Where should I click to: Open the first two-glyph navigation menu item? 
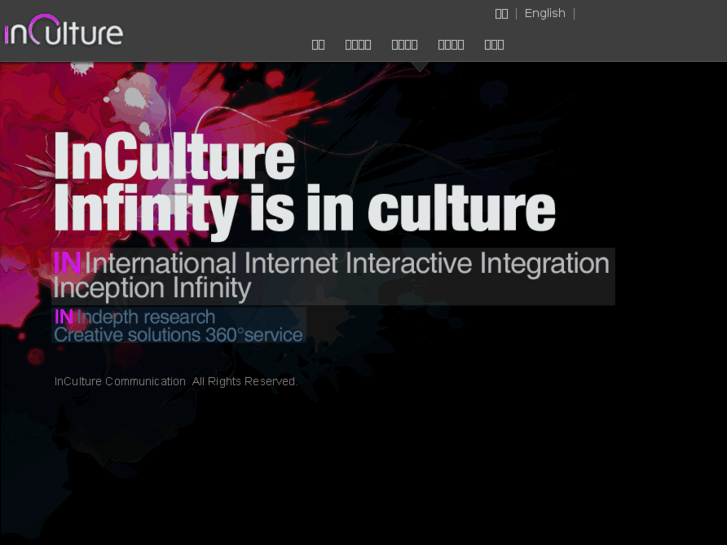pos(318,45)
